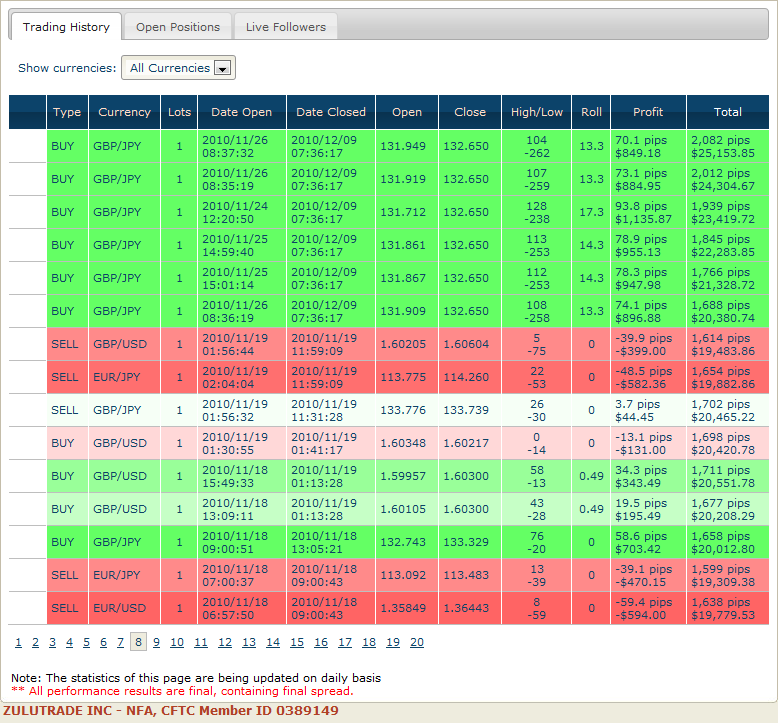Screen dimensions: 778x723
Task: Click the EUR/USD currency cell
Action: point(124,608)
